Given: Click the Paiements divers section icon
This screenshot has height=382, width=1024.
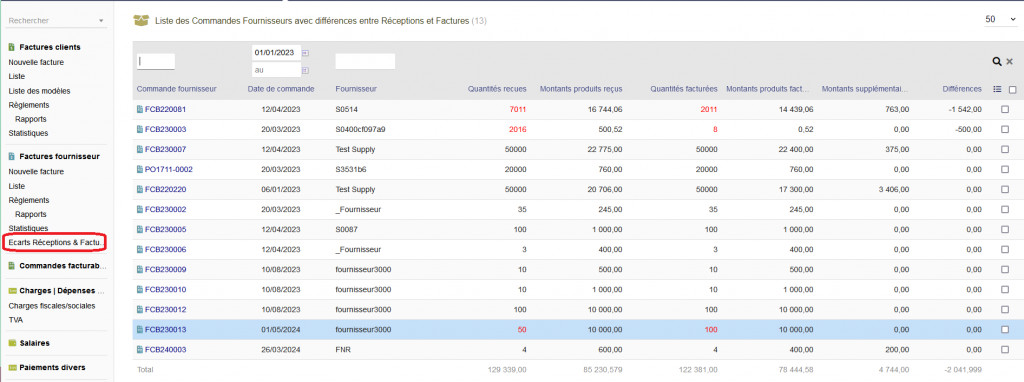Looking at the screenshot, I should pos(12,368).
